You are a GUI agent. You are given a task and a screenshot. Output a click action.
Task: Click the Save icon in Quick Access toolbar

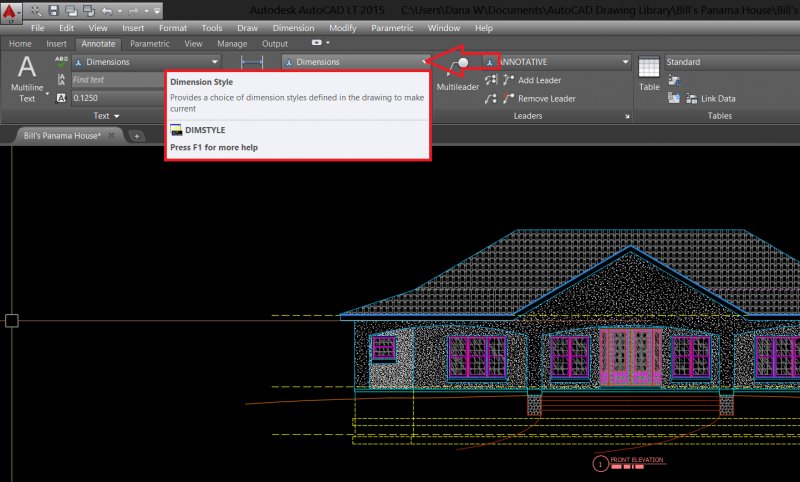point(53,10)
